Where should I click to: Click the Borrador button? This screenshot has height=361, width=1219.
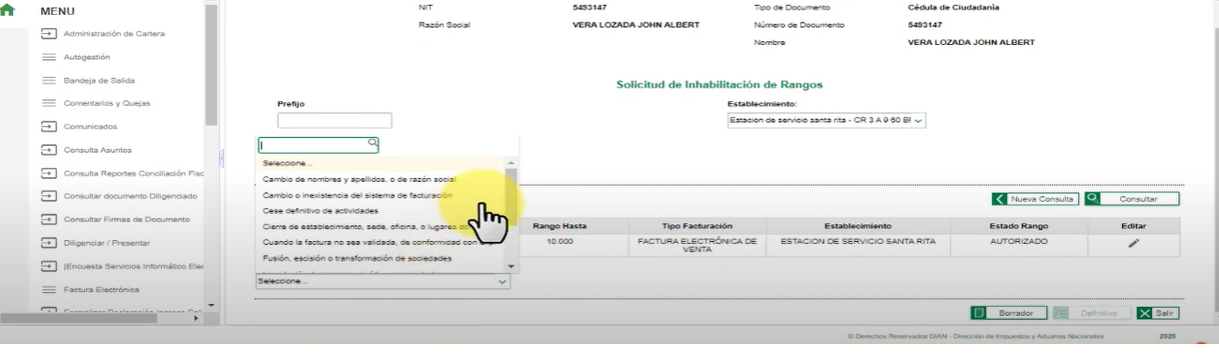[x=1009, y=313]
